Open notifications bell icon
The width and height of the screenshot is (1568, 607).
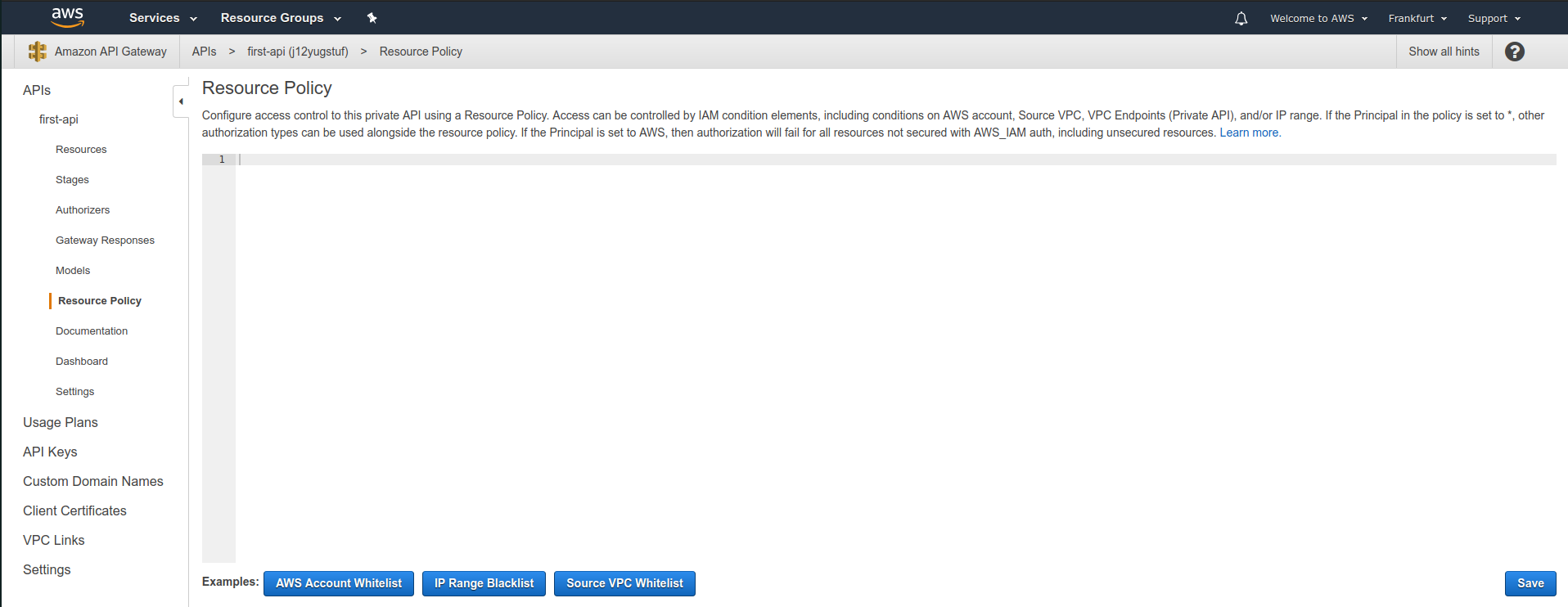click(x=1241, y=18)
